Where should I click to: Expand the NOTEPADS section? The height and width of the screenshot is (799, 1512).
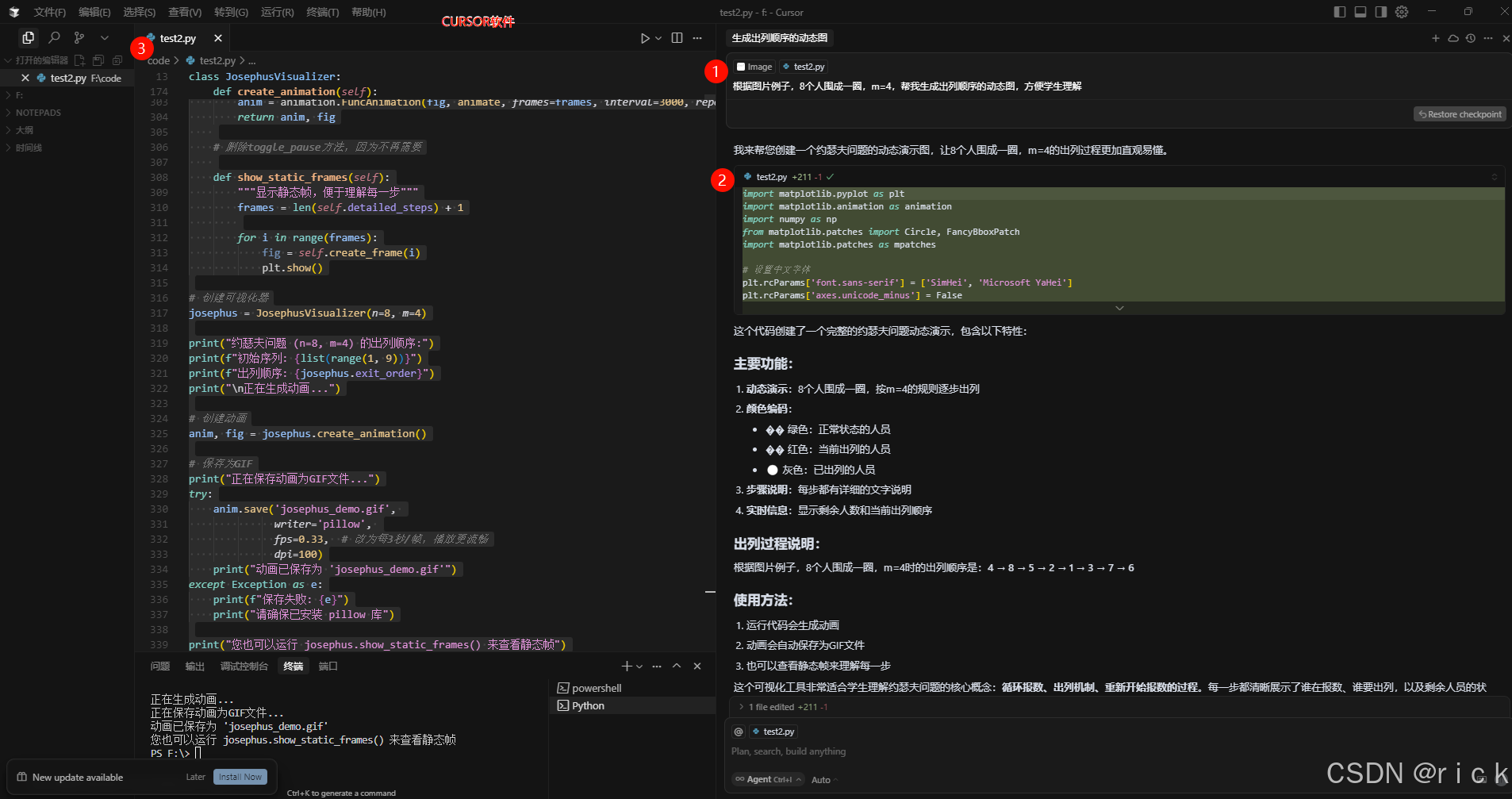point(38,113)
